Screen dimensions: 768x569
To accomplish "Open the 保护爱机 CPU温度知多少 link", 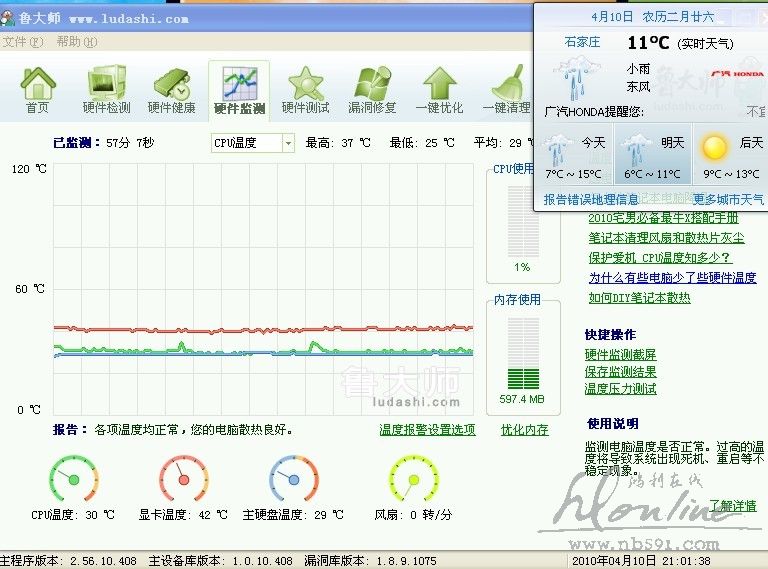I will (660, 258).
